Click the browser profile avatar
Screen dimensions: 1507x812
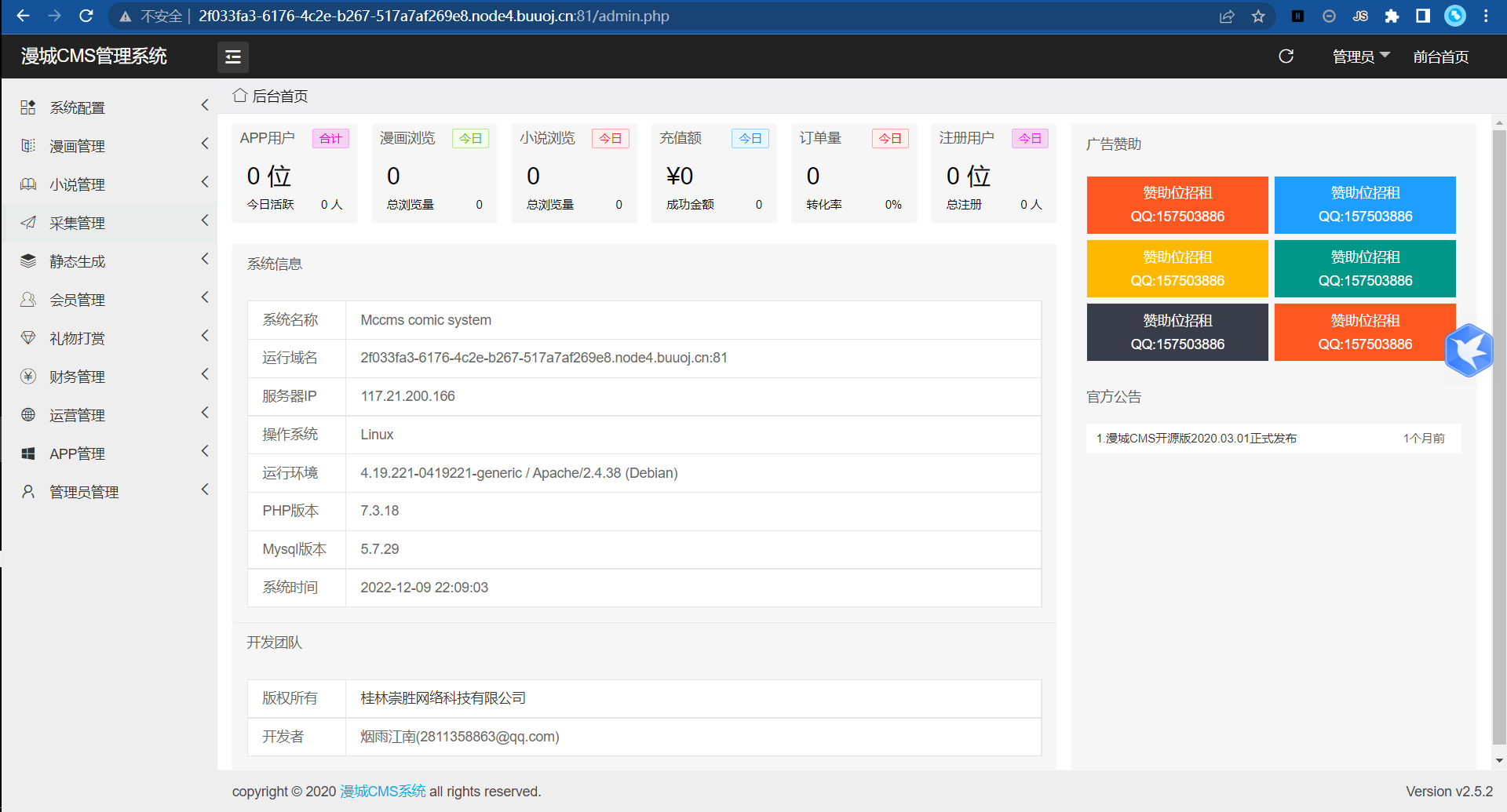pos(1455,16)
